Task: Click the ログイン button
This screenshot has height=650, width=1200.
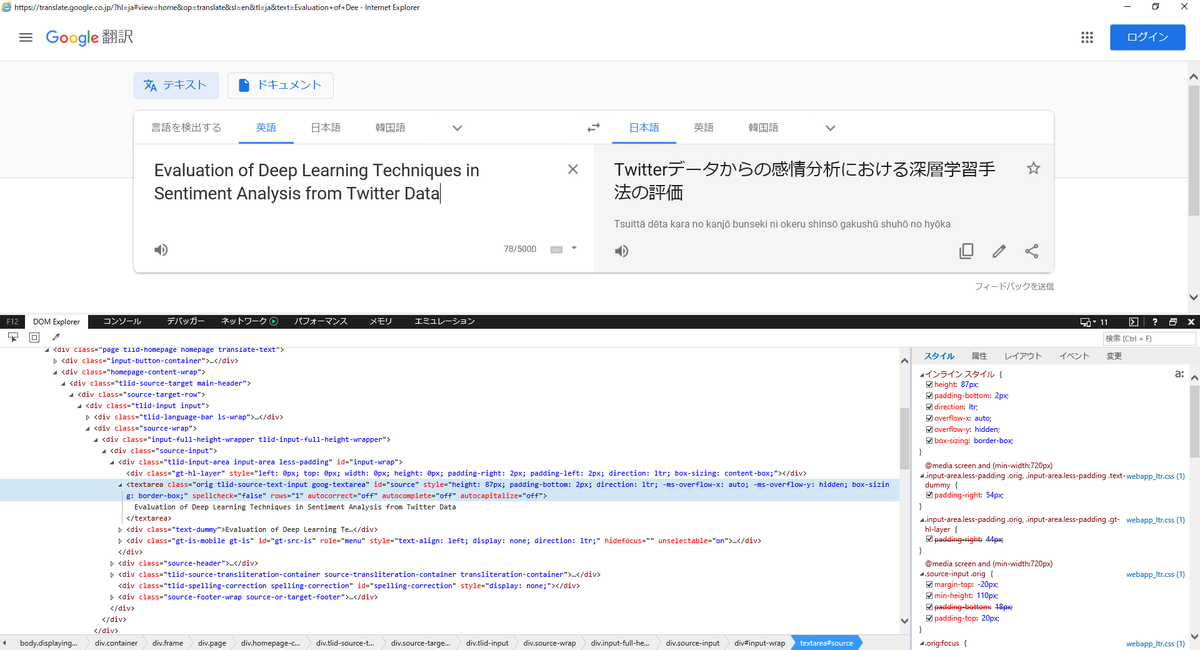Action: coord(1147,37)
